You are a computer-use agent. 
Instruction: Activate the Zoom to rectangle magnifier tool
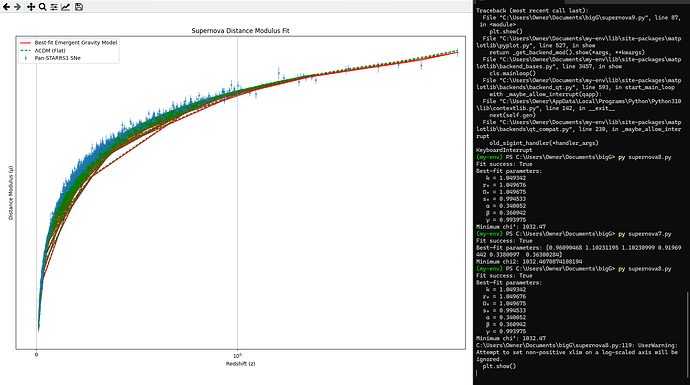pyautogui.click(x=42, y=7)
